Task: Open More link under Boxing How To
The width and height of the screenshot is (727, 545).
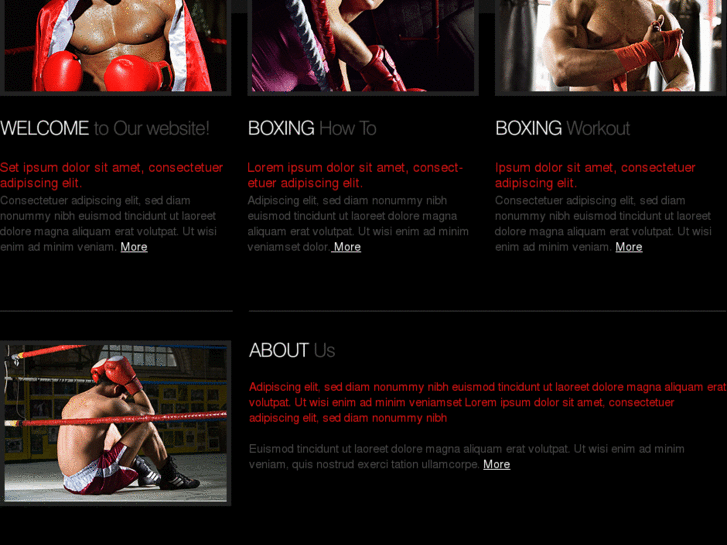Action: (x=346, y=247)
